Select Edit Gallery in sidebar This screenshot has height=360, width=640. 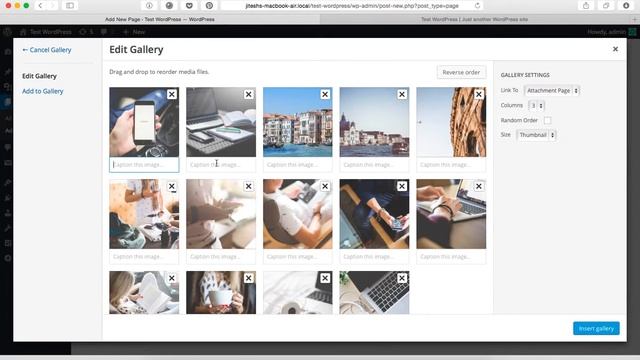[x=39, y=76]
